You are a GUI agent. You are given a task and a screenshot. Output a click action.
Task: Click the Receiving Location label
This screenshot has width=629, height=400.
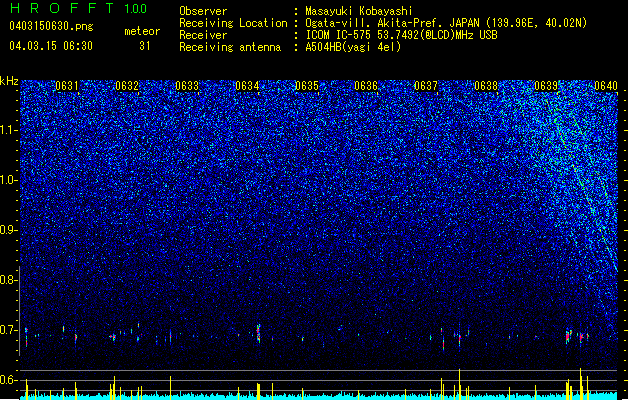click(x=233, y=23)
